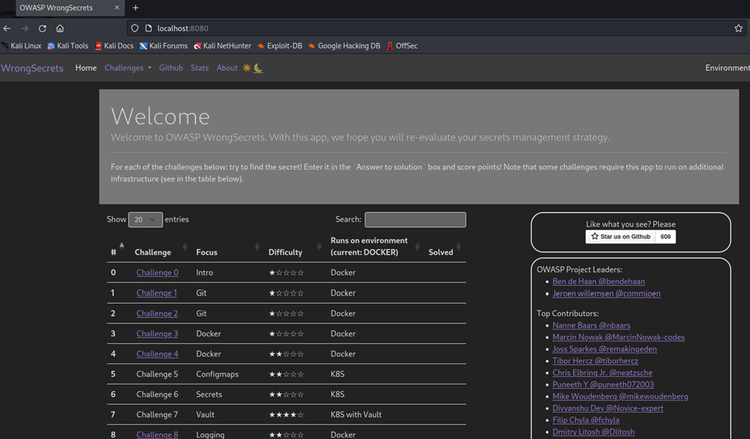Viewport: 750px width, 439px height.
Task: Click the page info icon beside localhost
Action: click(148, 28)
